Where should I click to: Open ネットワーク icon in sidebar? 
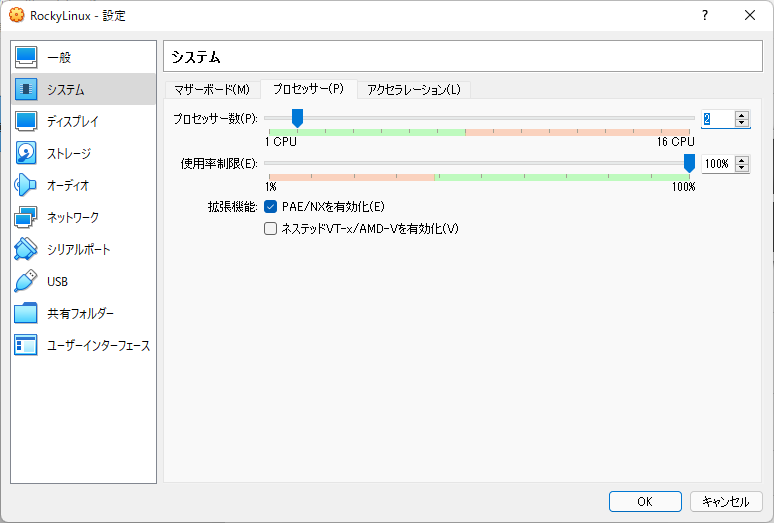click(x=27, y=218)
